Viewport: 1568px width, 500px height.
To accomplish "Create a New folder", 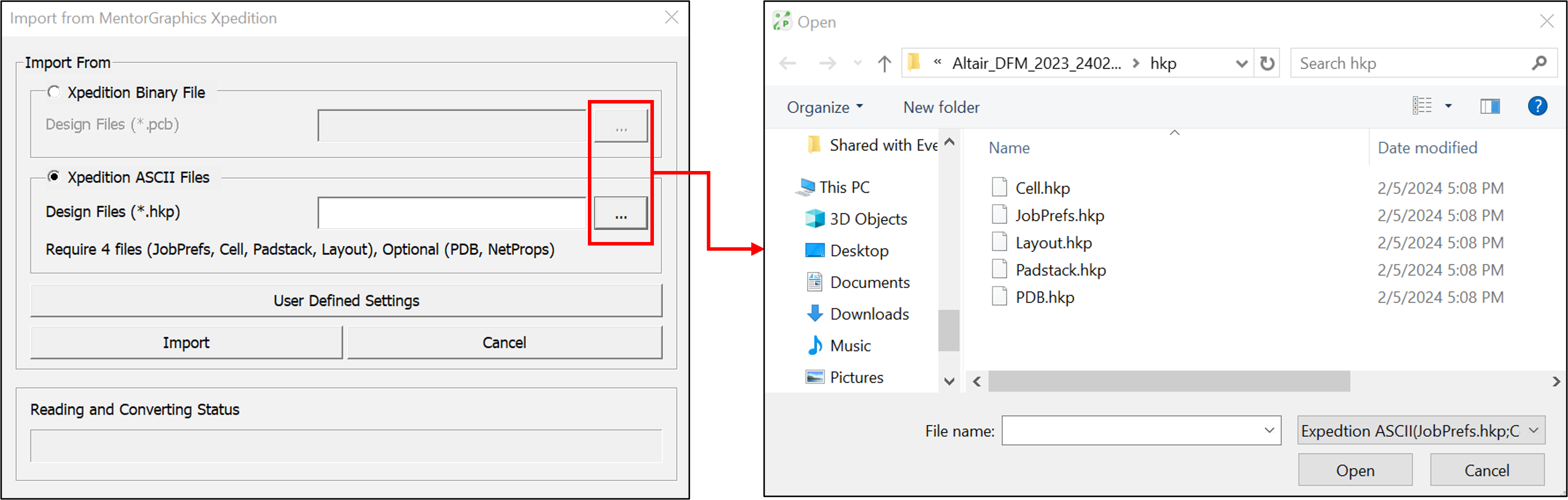I will [x=941, y=107].
